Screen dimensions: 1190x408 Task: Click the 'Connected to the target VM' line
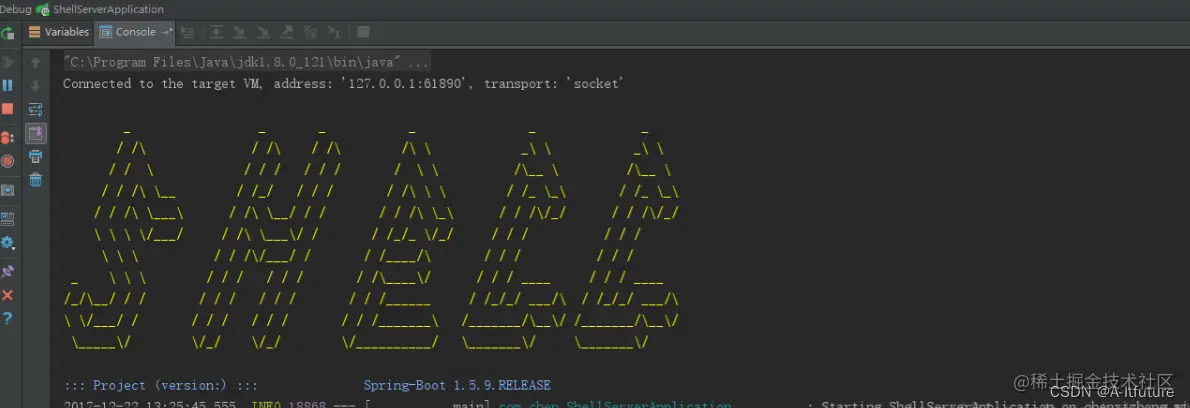[x=343, y=83]
